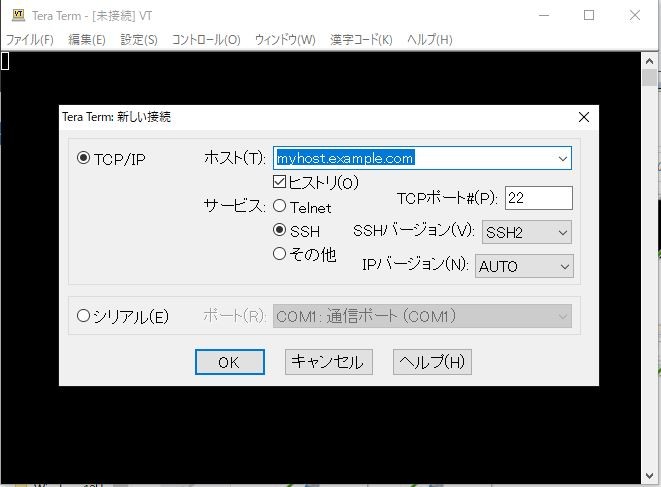Click the キャンセル cancel button
The width and height of the screenshot is (661, 487).
[x=328, y=362]
